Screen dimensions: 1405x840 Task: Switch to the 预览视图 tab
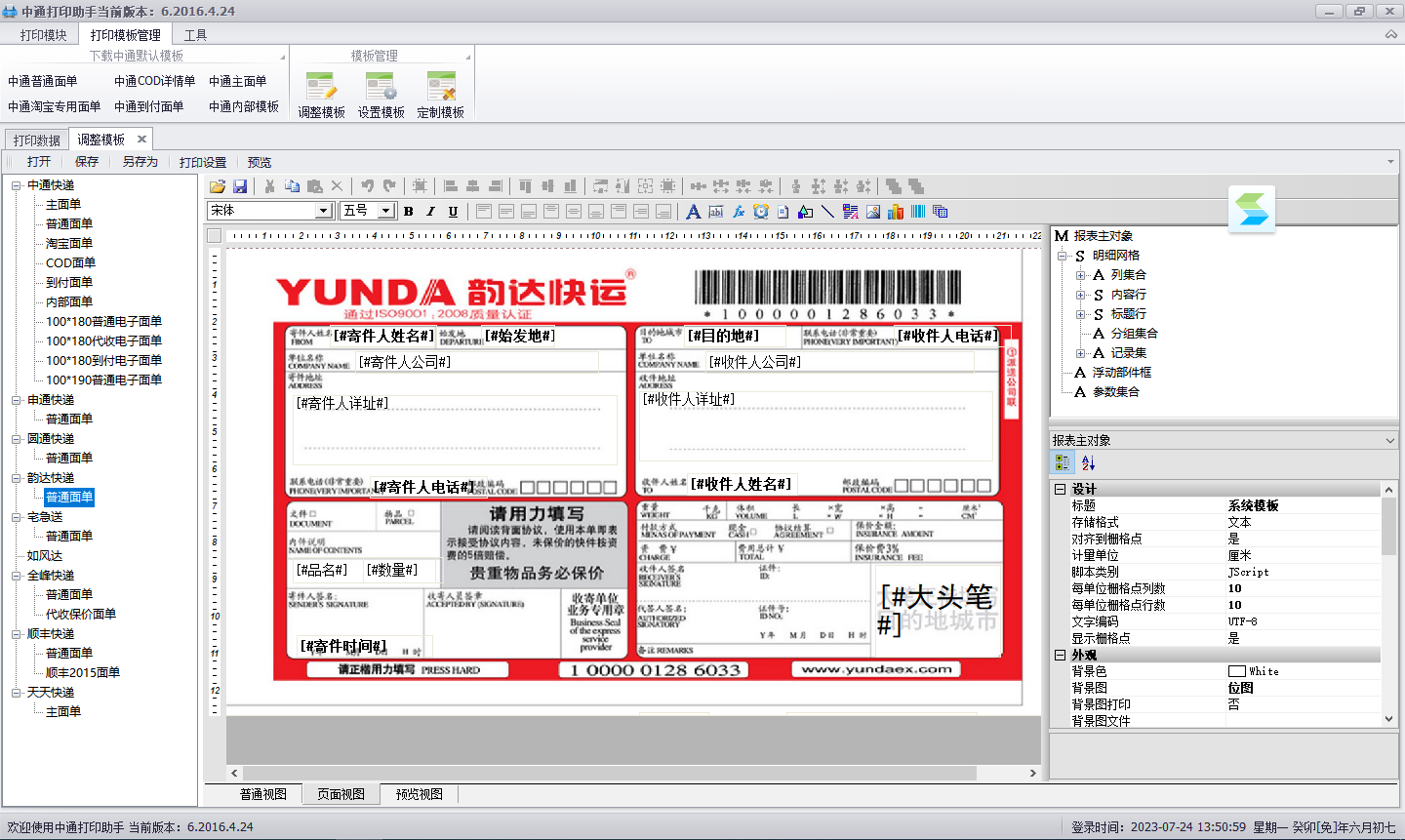420,794
